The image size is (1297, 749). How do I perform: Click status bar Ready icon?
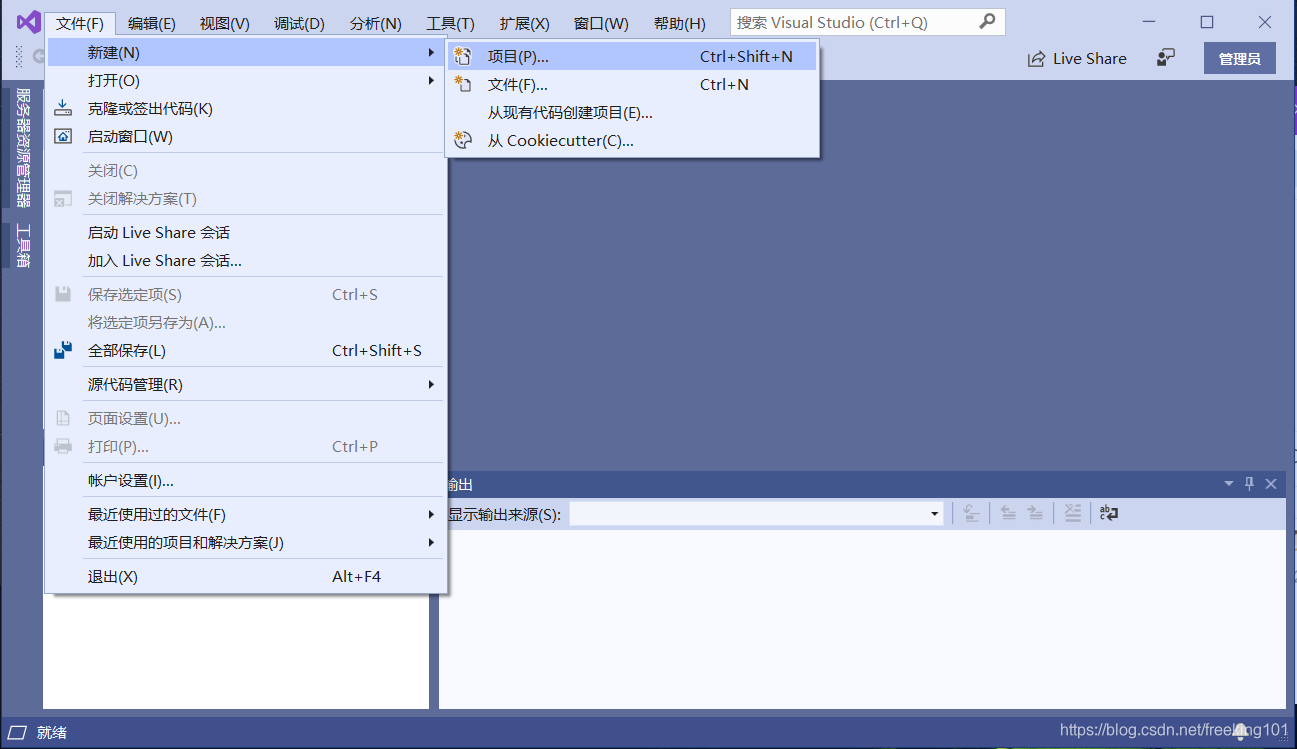tap(17, 733)
